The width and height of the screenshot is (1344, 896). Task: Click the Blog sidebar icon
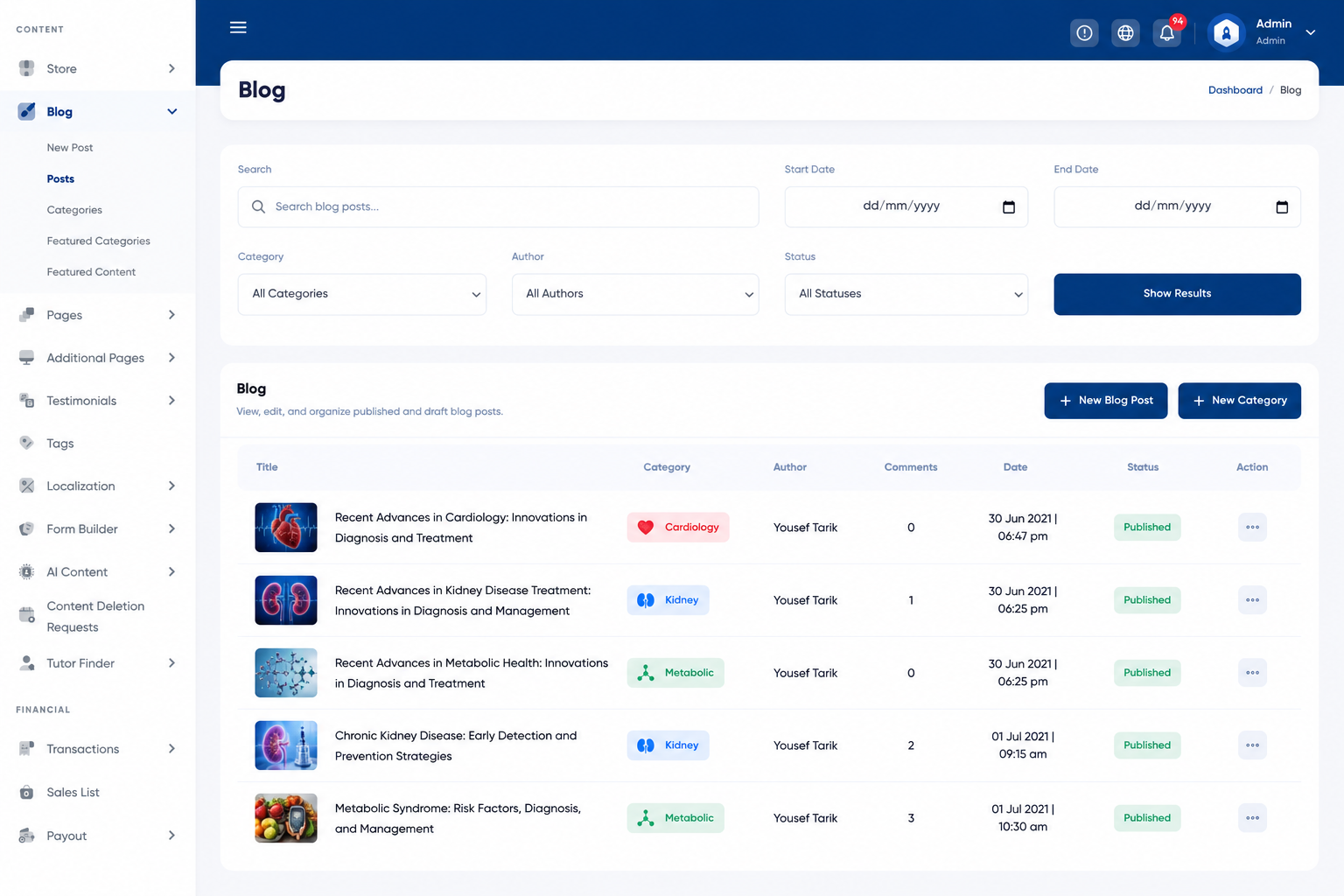(x=27, y=111)
